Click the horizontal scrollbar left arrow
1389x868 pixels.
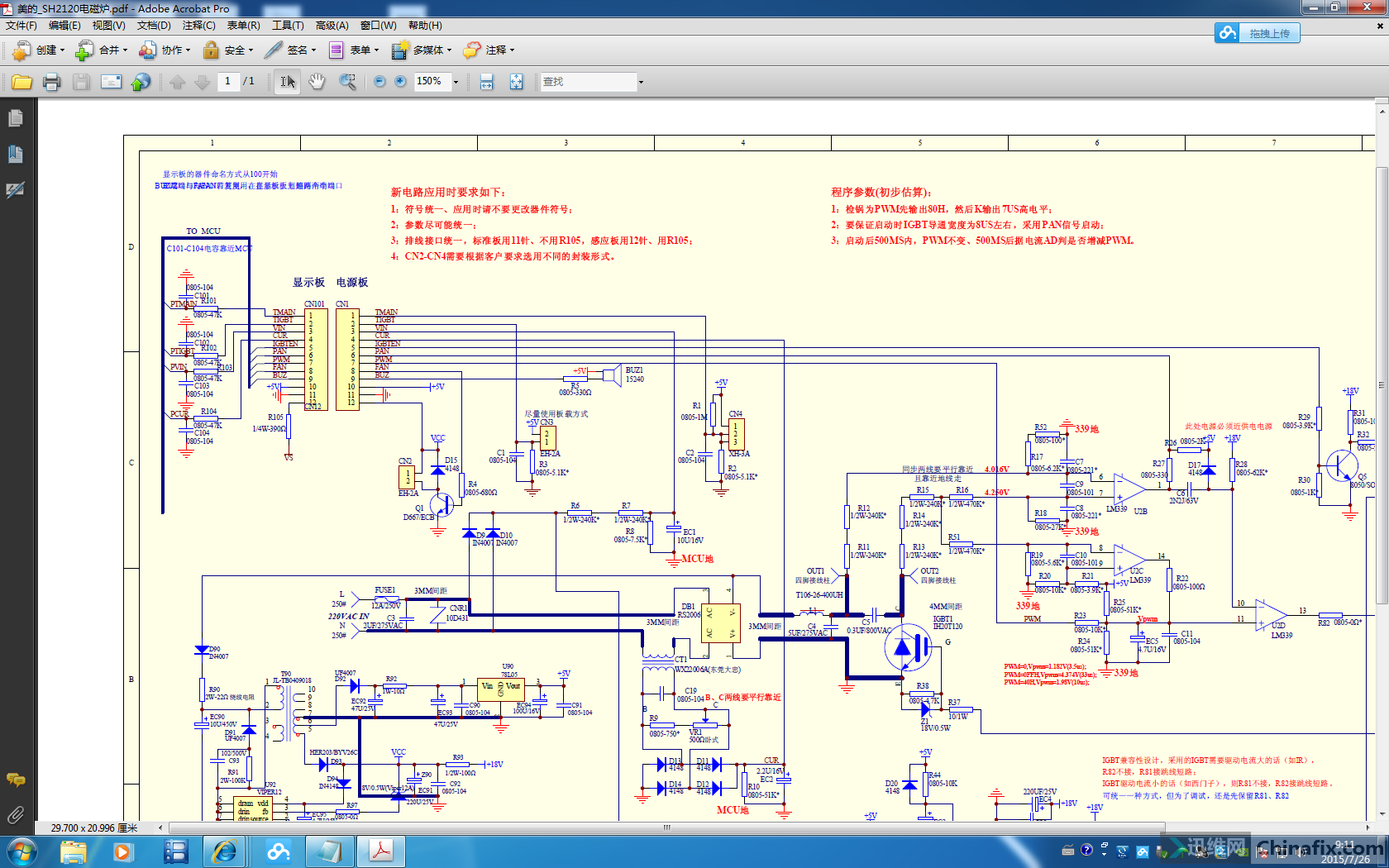click(x=160, y=827)
